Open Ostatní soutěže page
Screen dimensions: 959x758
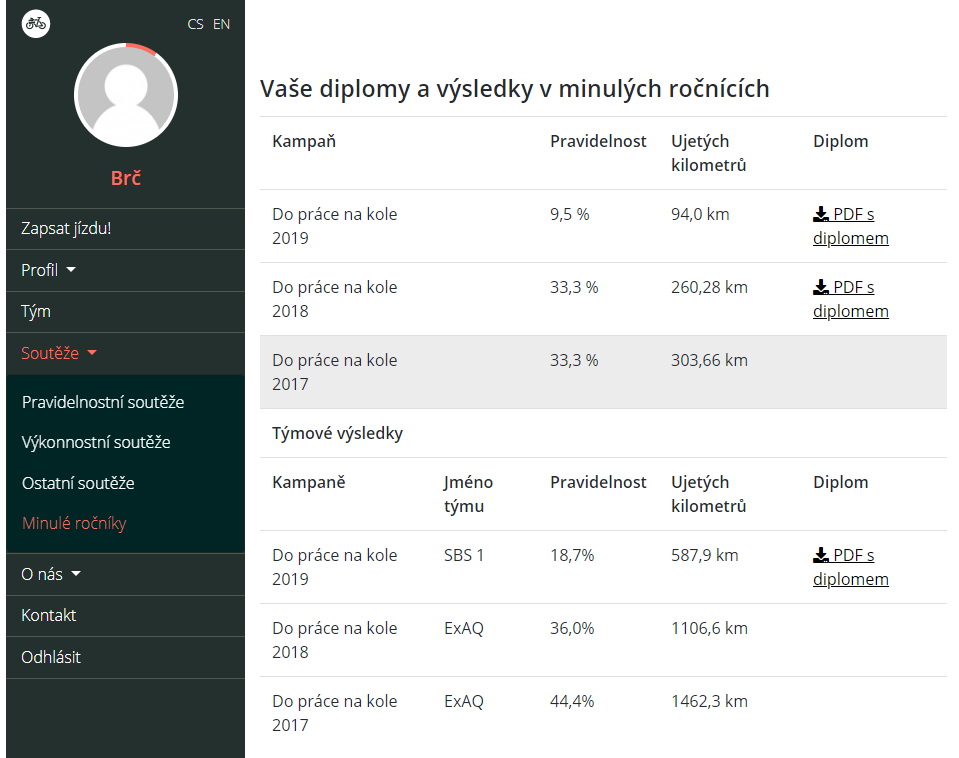[78, 483]
